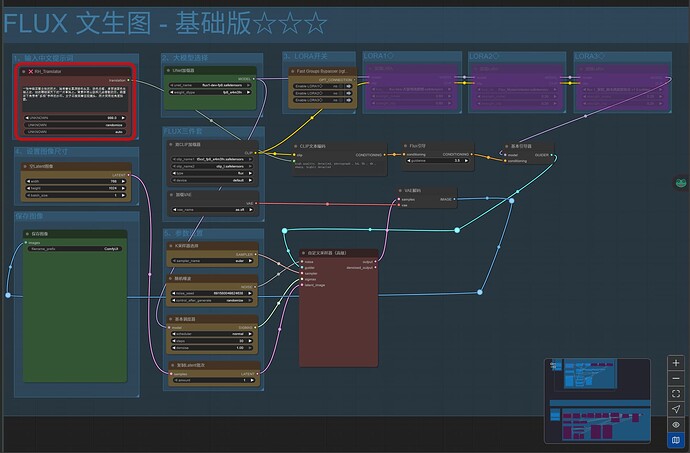The width and height of the screenshot is (690, 453).
Task: Open the sampler_name euler dropdown
Action: click(213, 261)
